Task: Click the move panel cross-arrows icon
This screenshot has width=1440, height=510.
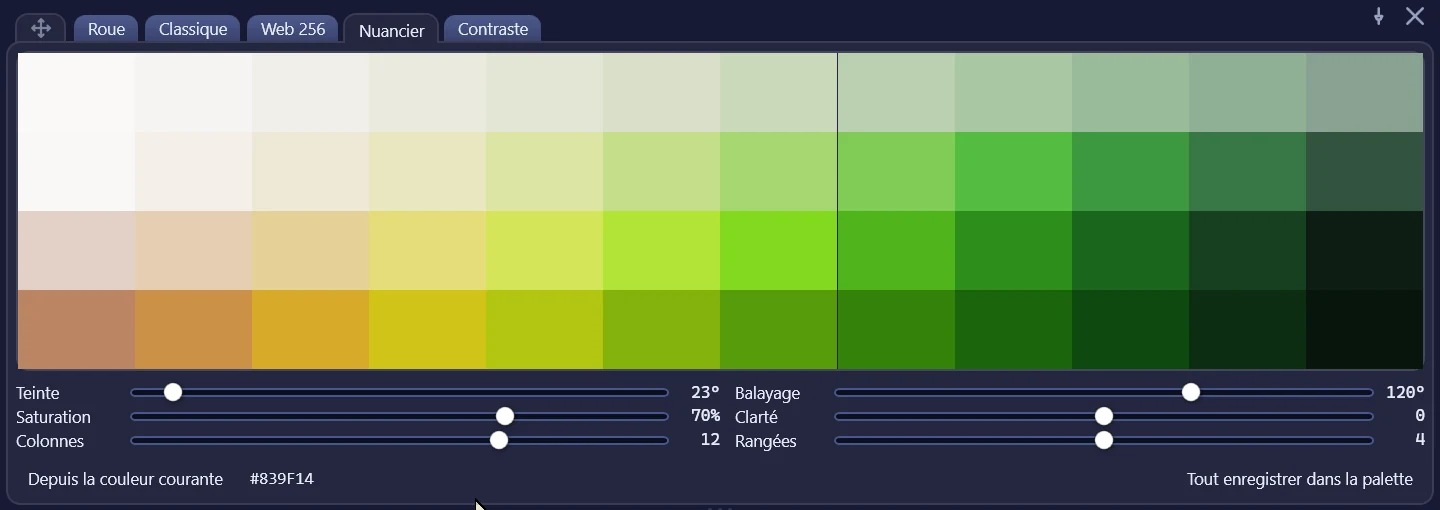Action: point(41,28)
